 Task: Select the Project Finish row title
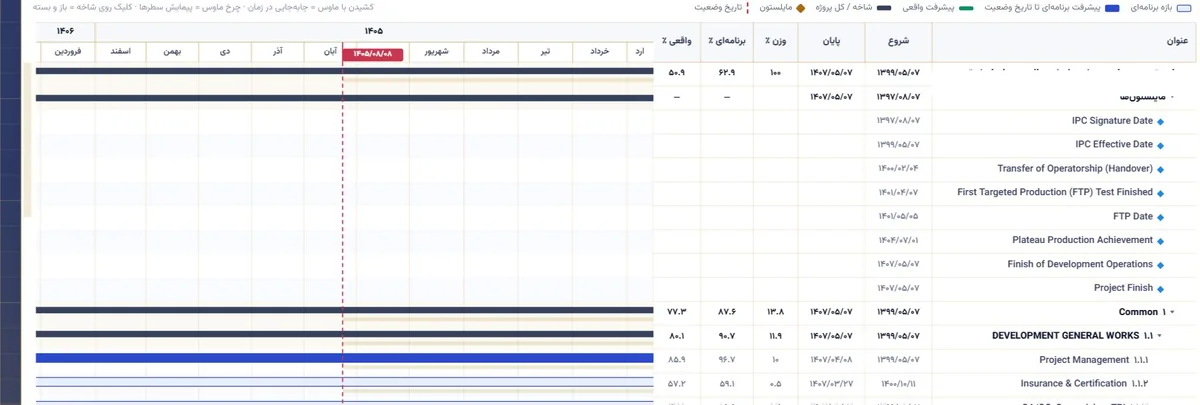point(1123,288)
